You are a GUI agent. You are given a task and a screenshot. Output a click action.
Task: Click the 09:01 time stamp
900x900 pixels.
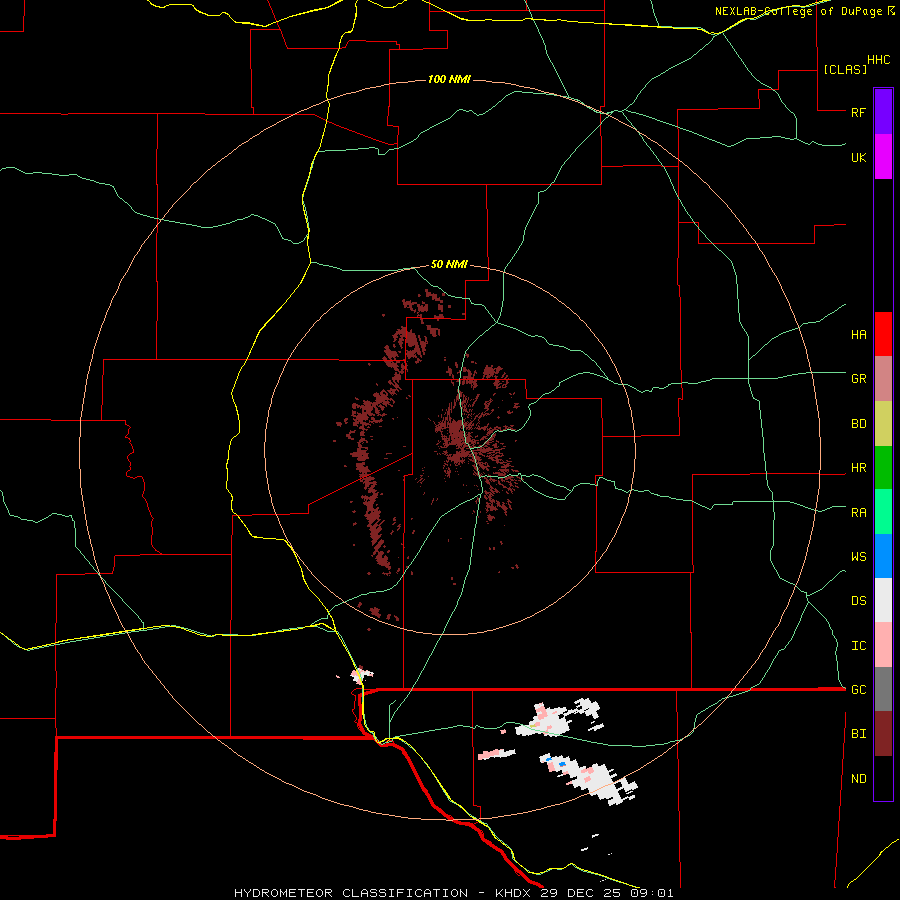tap(650, 893)
